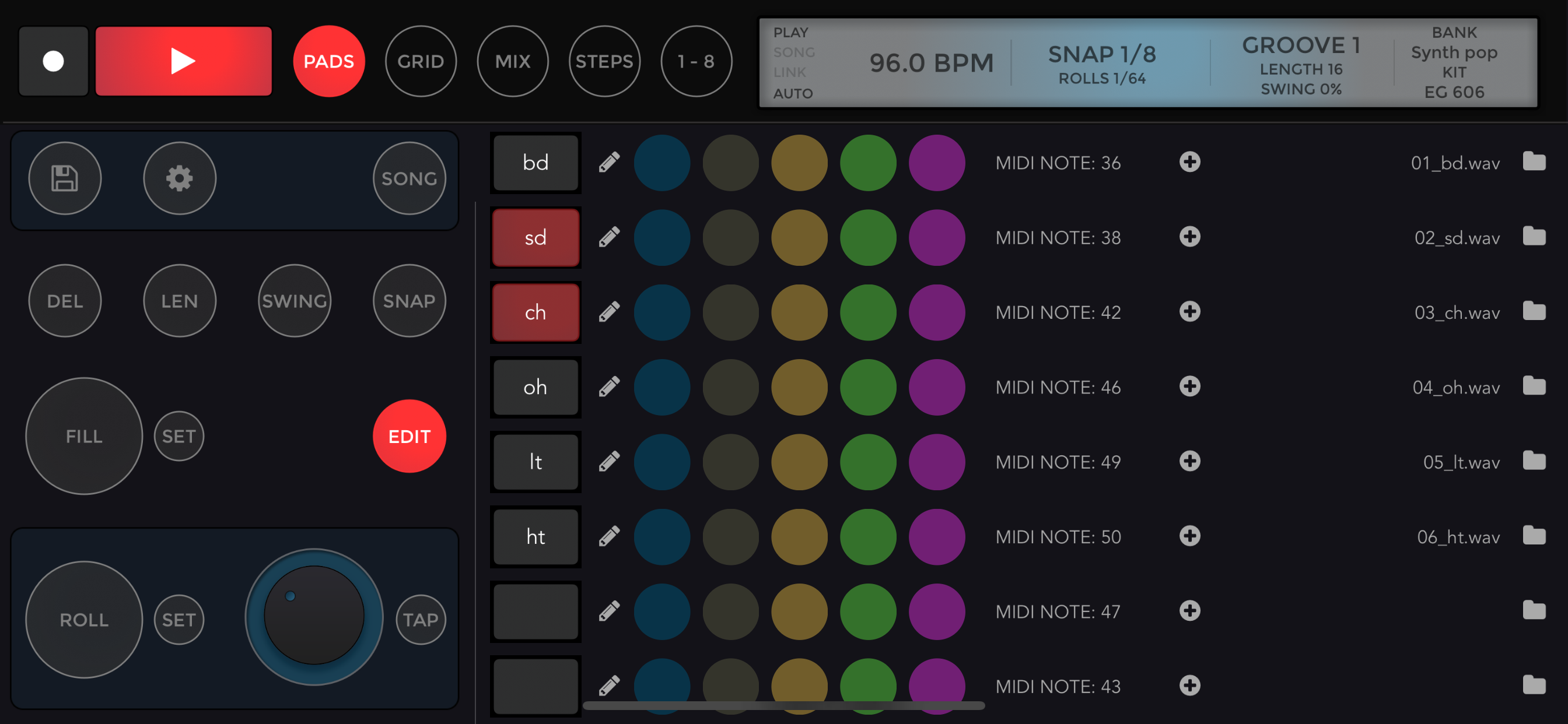Add a new sample to the sd row
Viewport: 1568px width, 724px height.
click(x=1190, y=237)
